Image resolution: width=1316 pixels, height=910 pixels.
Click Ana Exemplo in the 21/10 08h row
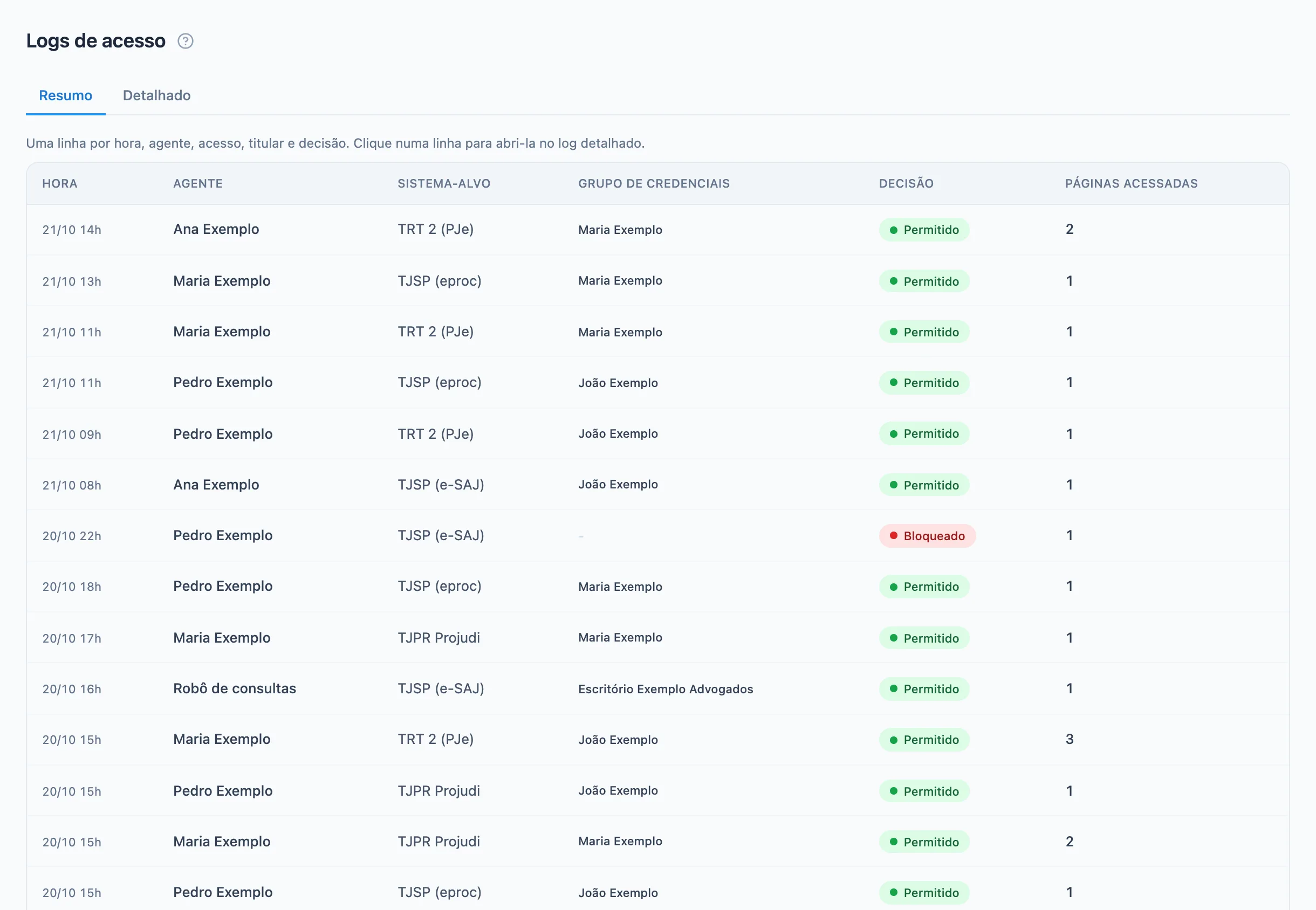click(x=216, y=485)
